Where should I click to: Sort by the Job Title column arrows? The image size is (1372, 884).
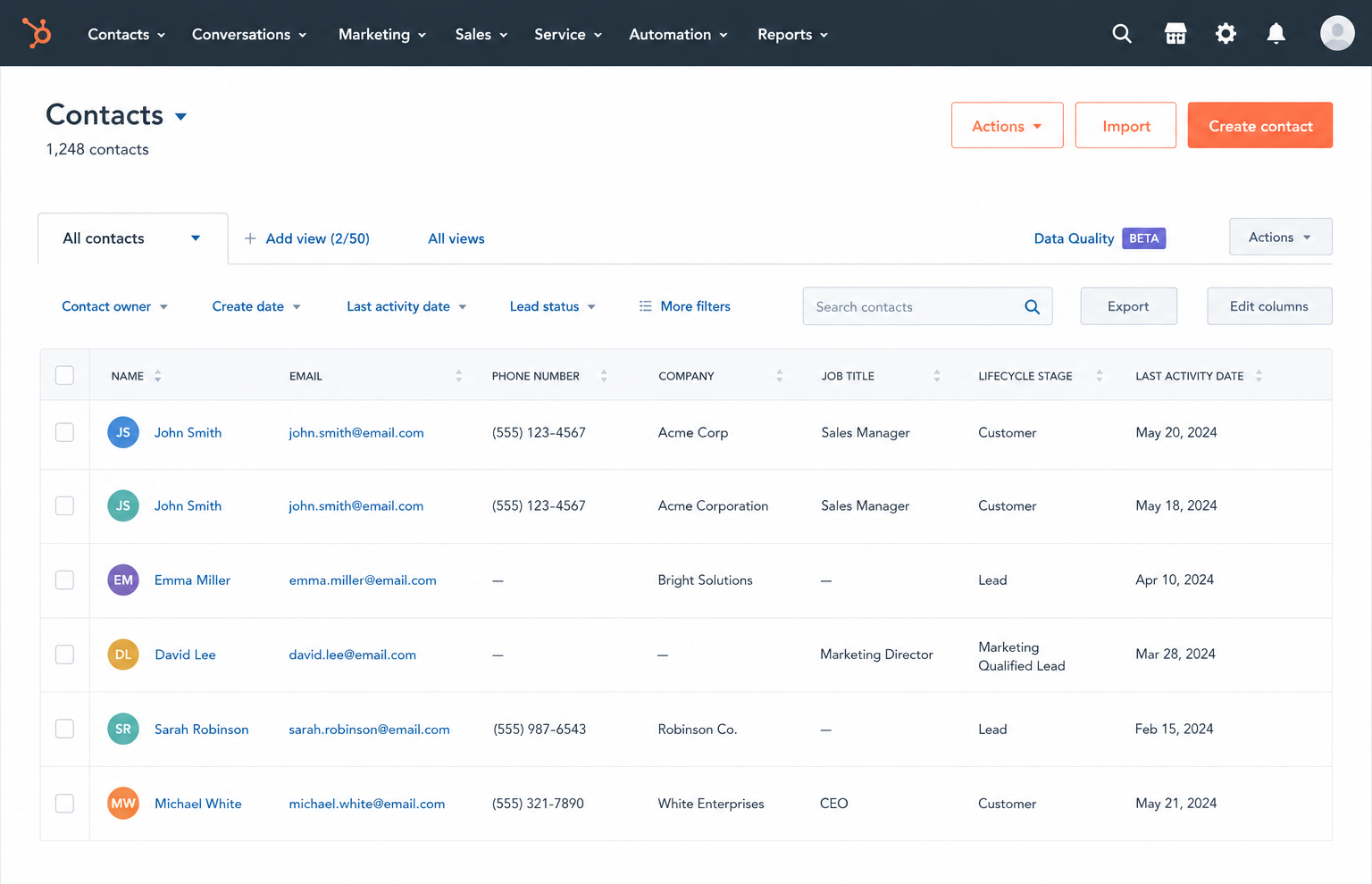tap(936, 376)
